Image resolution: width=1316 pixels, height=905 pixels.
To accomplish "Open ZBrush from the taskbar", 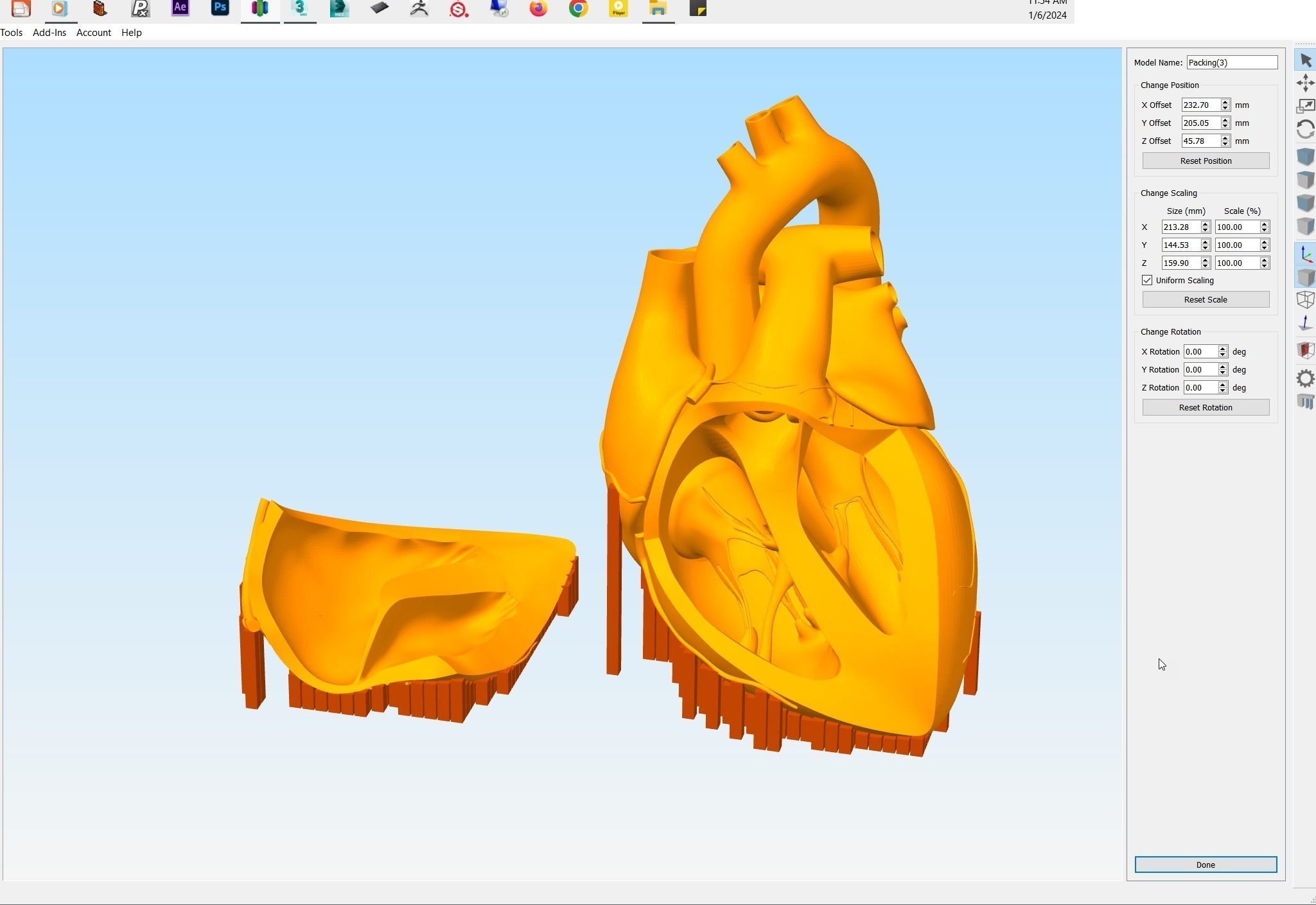I will [419, 8].
